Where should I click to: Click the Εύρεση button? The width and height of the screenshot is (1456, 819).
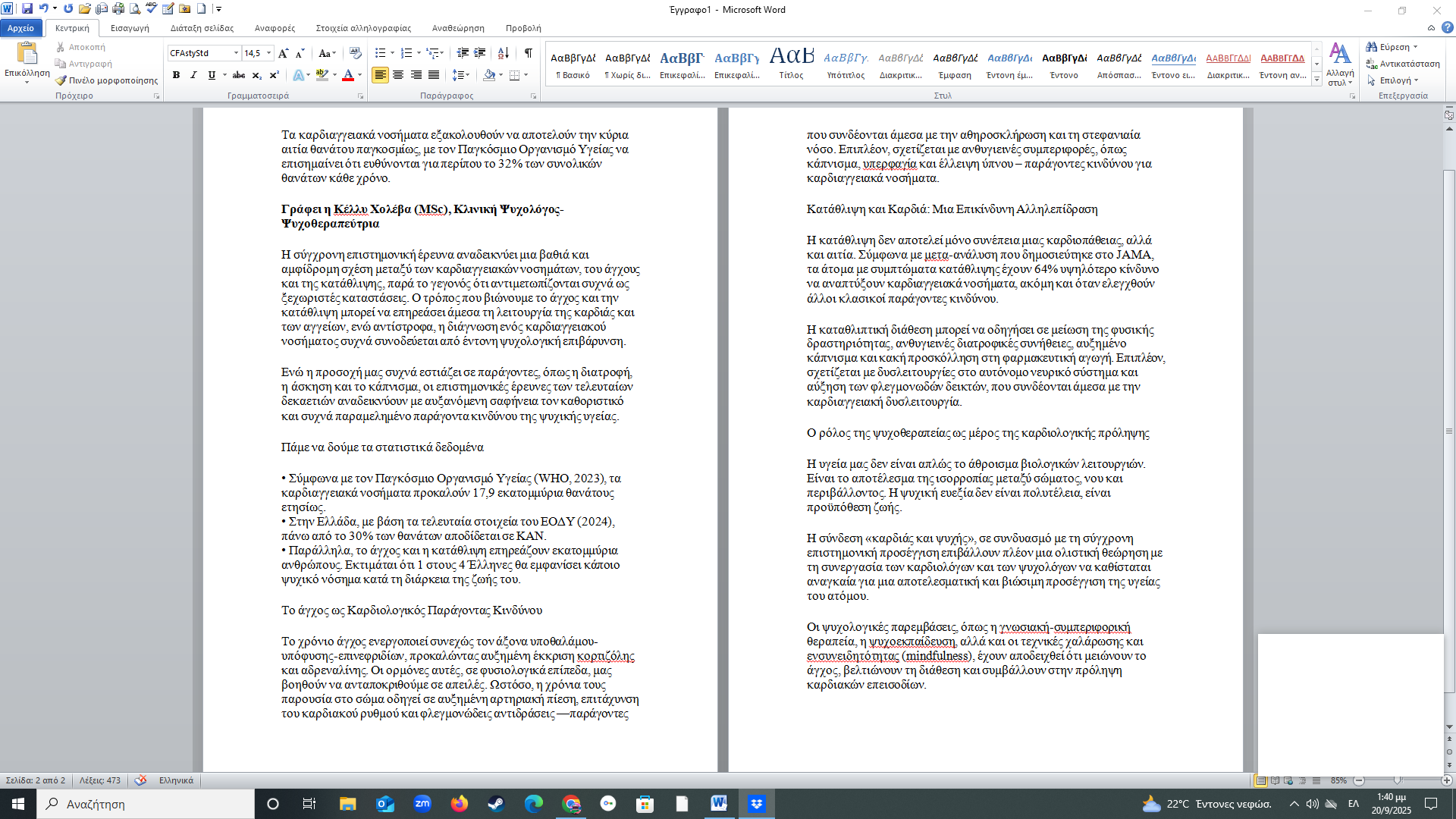tap(1394, 47)
